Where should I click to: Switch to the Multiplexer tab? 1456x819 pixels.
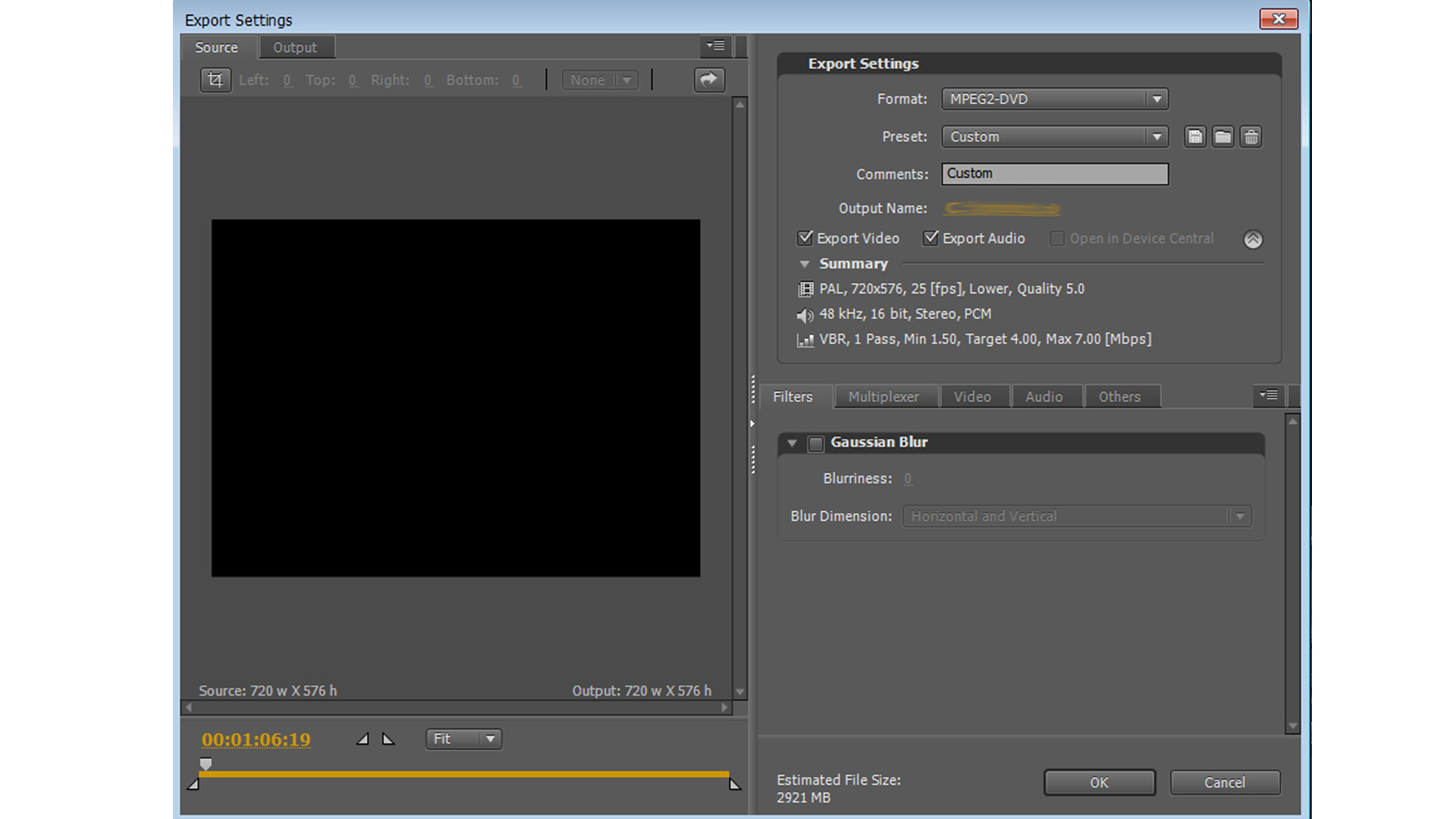[x=883, y=397]
